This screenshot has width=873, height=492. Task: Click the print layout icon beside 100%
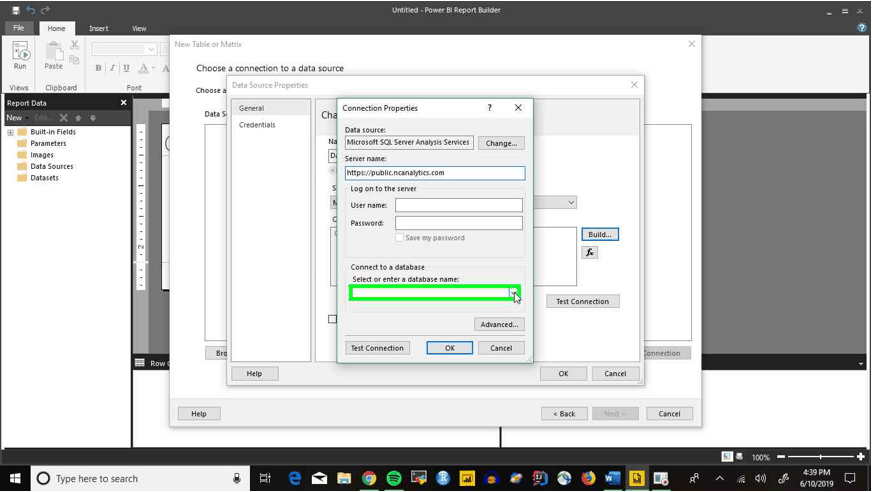tap(739, 457)
